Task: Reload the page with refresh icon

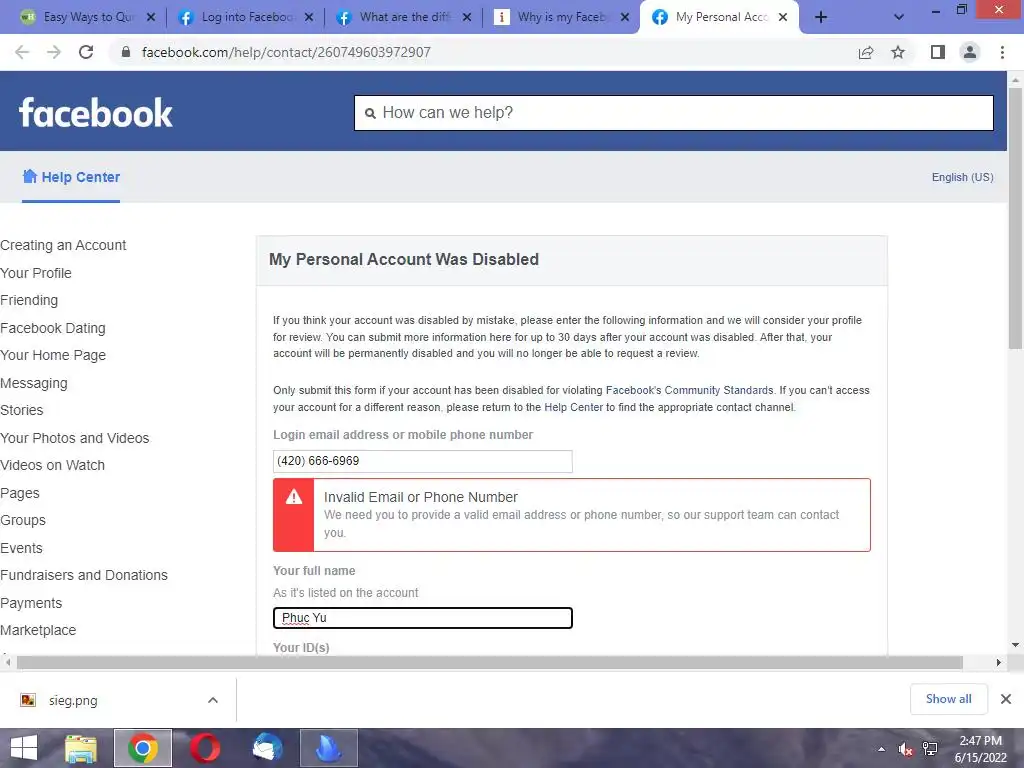Action: (86, 52)
